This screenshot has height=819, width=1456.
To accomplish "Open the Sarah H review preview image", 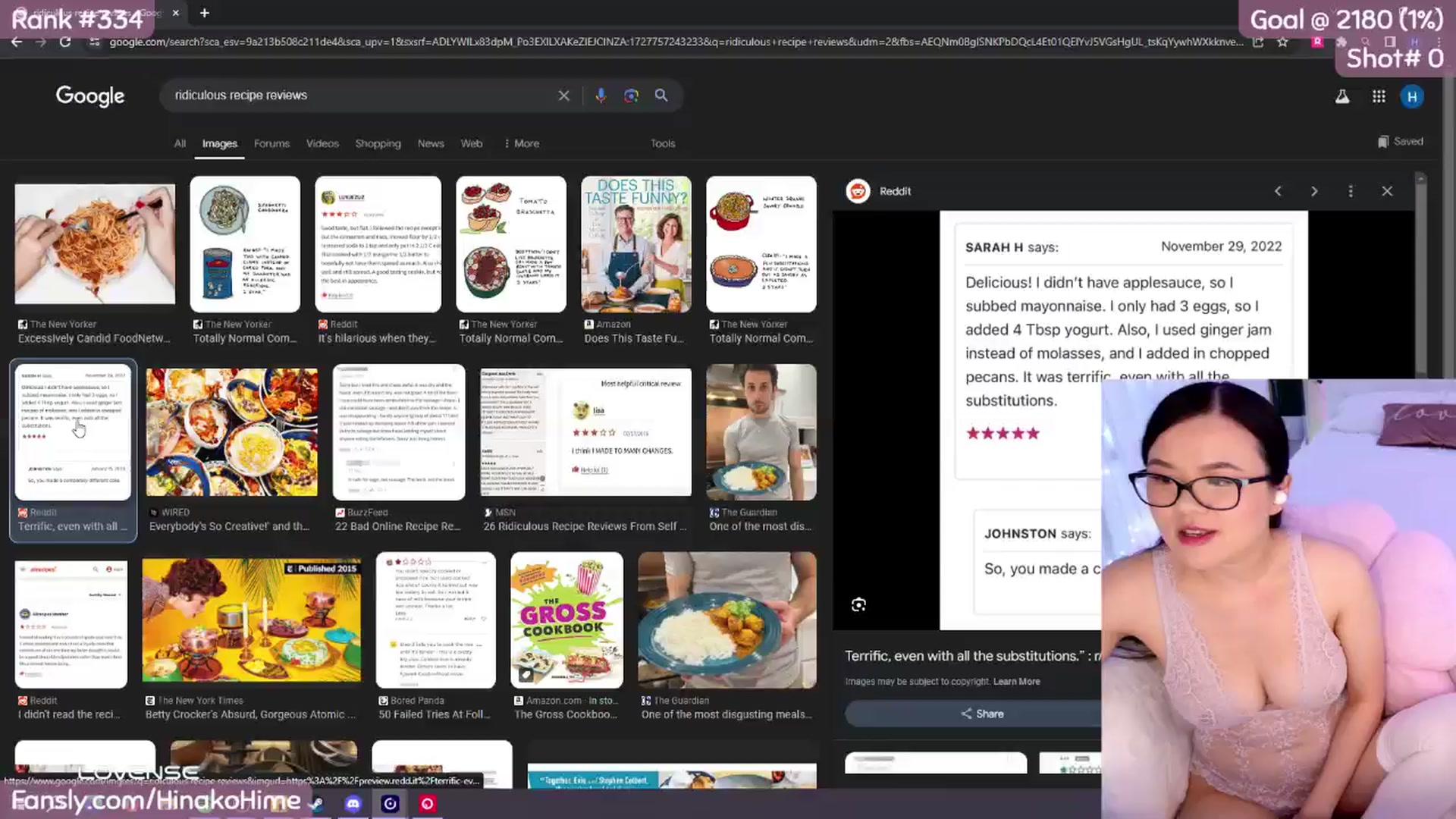I will 1124,420.
